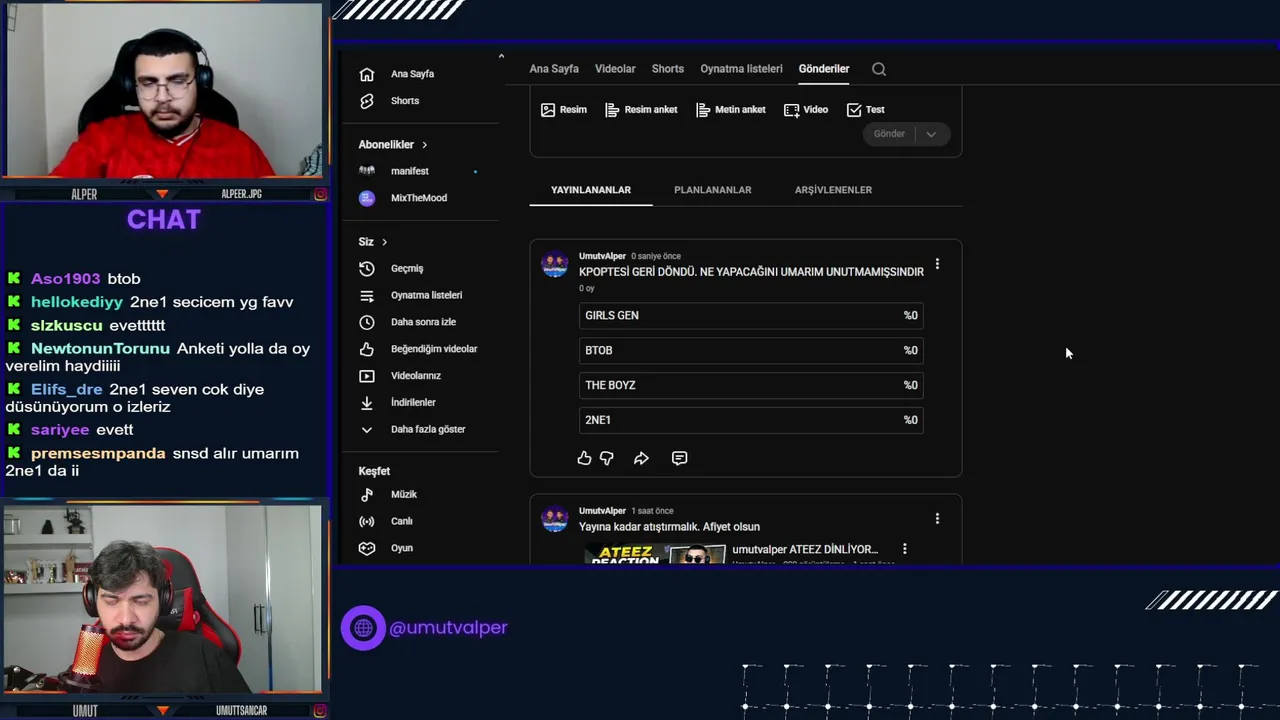The height and width of the screenshot is (720, 1280).
Task: Open Müzik under Keşfet
Action: point(404,495)
